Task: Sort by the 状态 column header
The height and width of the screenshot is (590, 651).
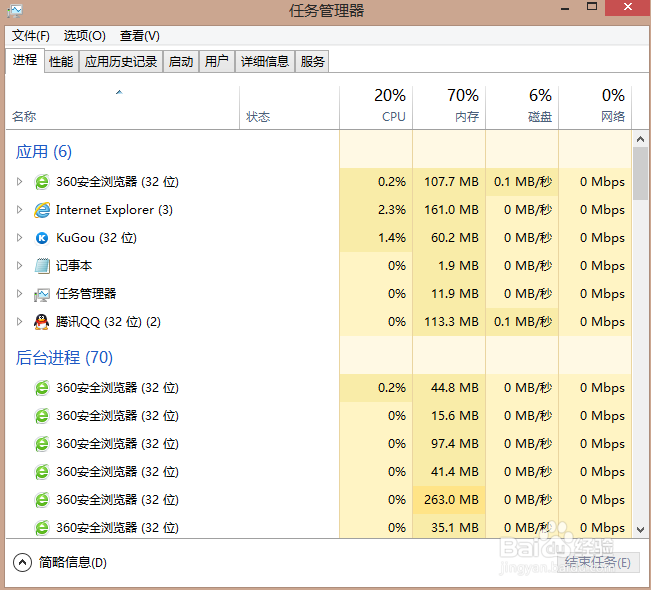Action: (x=289, y=108)
